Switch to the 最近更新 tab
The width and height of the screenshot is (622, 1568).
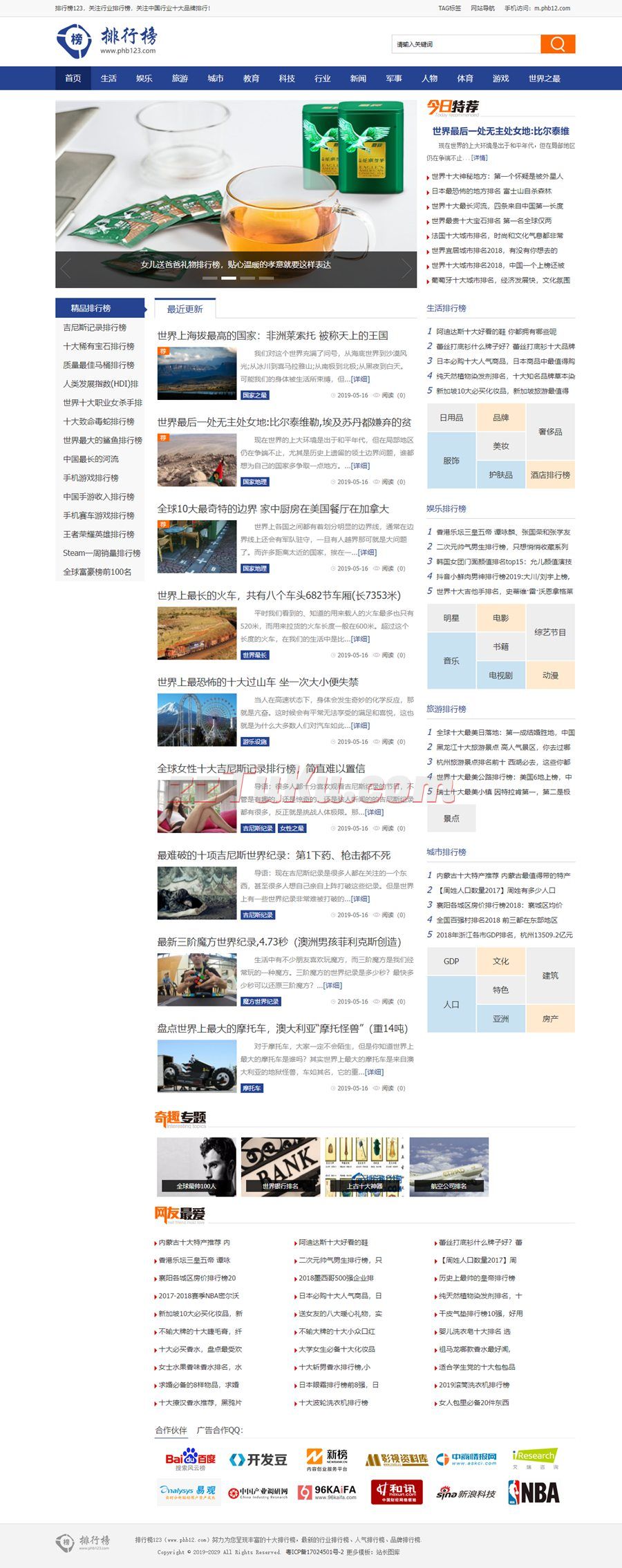185,309
